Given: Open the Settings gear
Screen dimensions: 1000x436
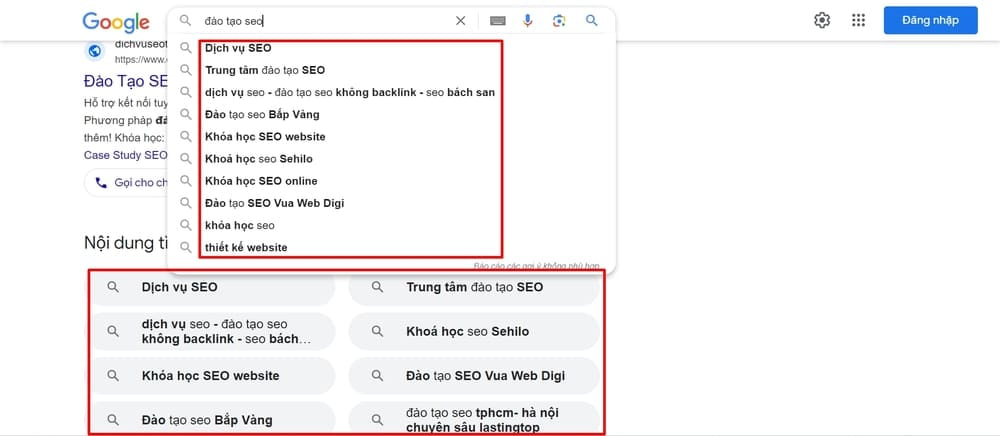Looking at the screenshot, I should click(x=822, y=20).
